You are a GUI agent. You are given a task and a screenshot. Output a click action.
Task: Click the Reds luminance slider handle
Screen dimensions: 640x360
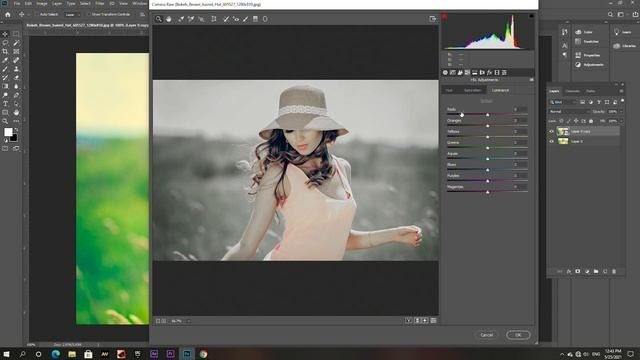pos(487,115)
